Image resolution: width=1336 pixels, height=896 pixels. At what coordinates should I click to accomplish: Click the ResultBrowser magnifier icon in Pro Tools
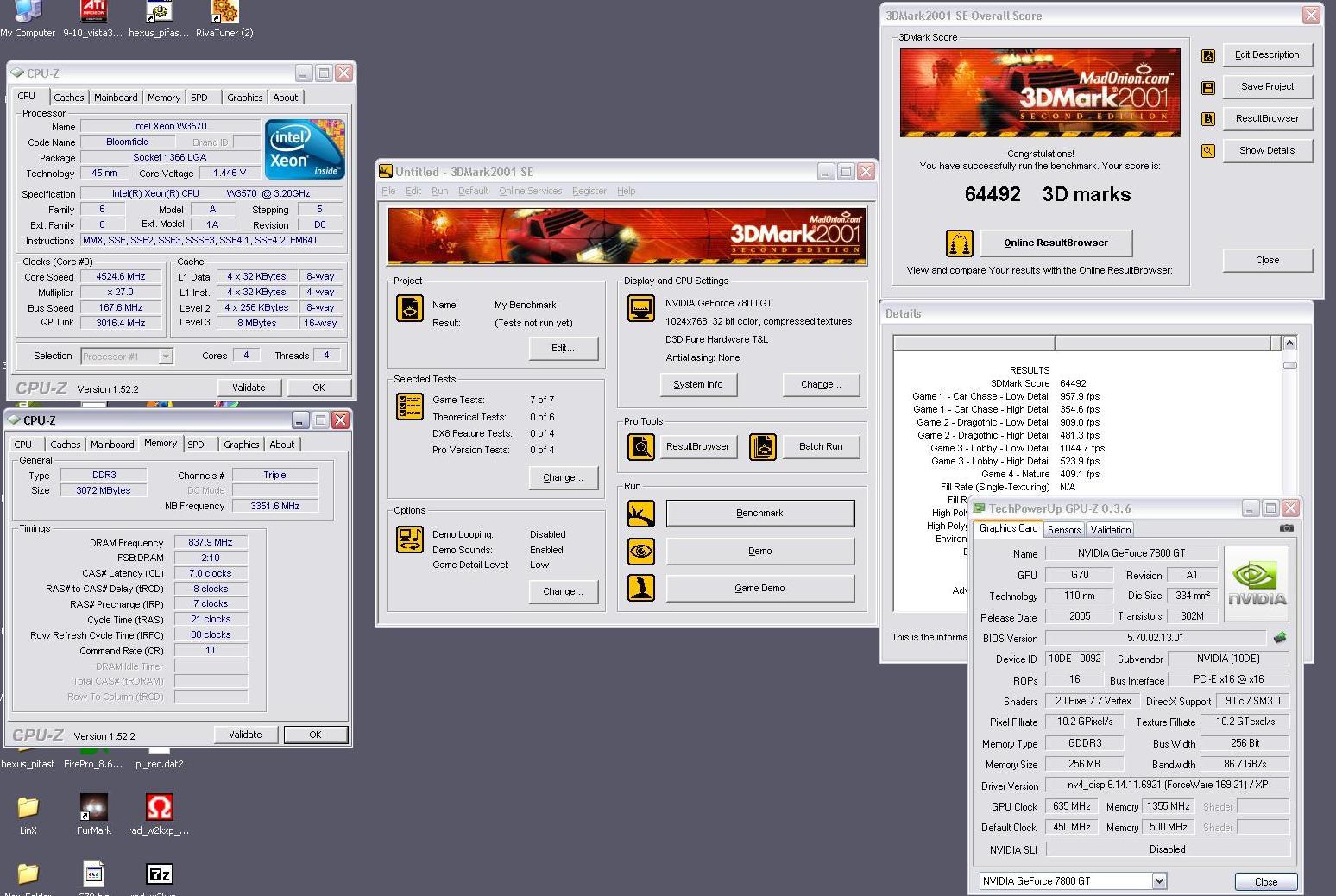click(640, 446)
